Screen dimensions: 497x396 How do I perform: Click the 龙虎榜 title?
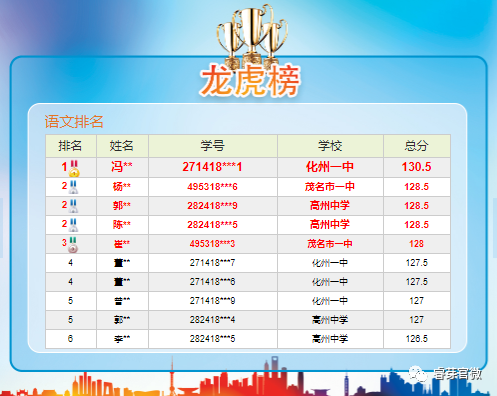tap(250, 80)
